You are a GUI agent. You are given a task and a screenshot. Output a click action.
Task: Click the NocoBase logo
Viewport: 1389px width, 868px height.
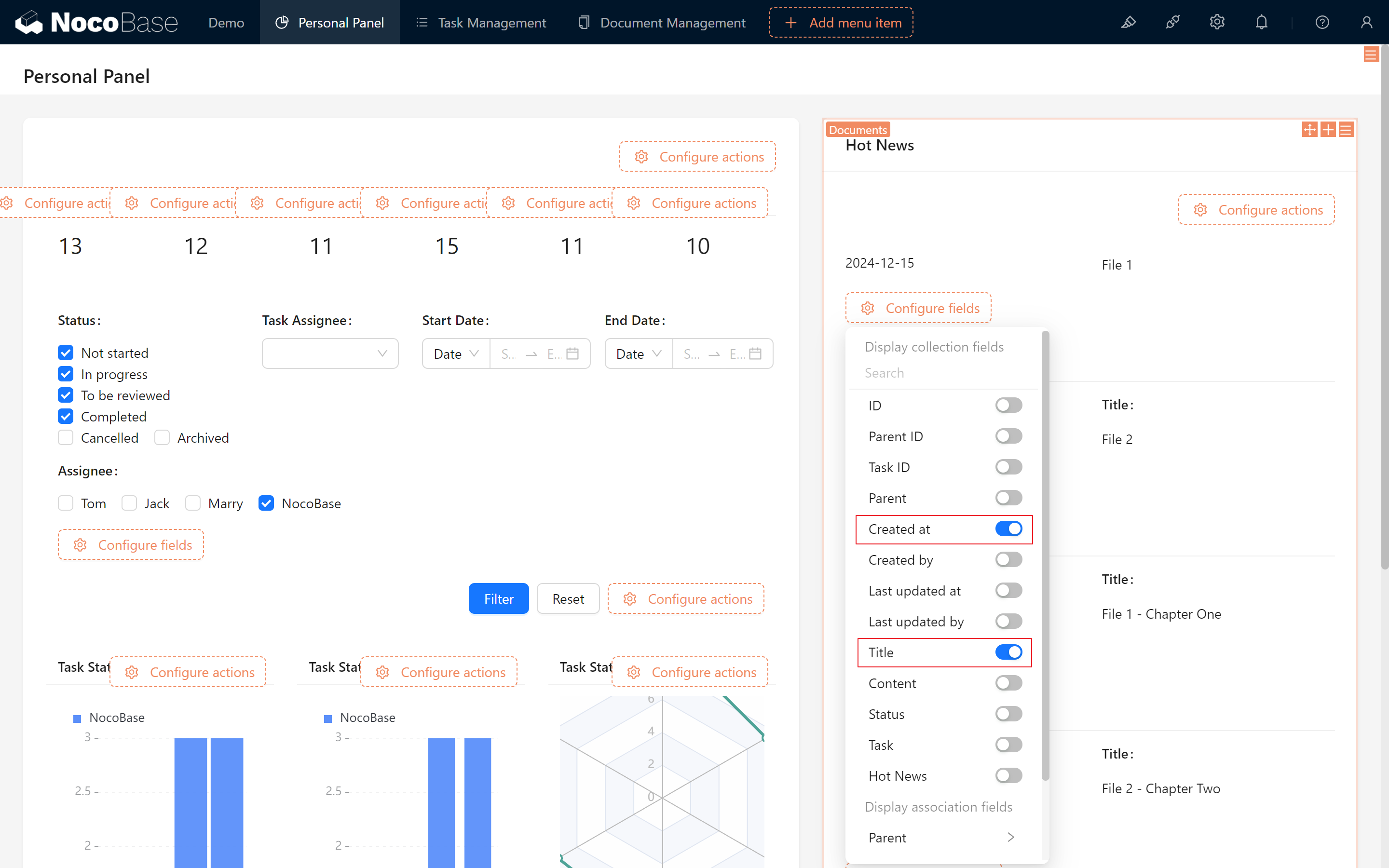[x=96, y=22]
